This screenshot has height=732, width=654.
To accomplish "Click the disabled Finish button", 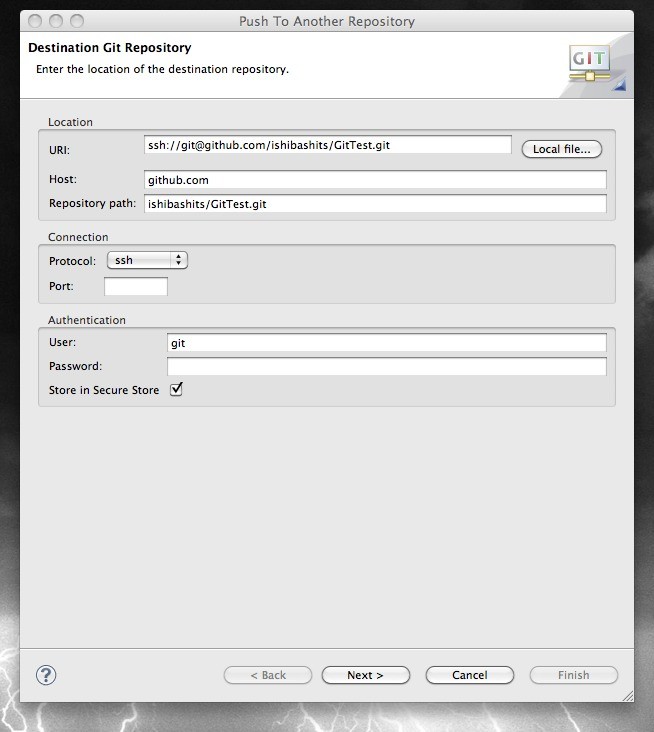I will coord(574,675).
